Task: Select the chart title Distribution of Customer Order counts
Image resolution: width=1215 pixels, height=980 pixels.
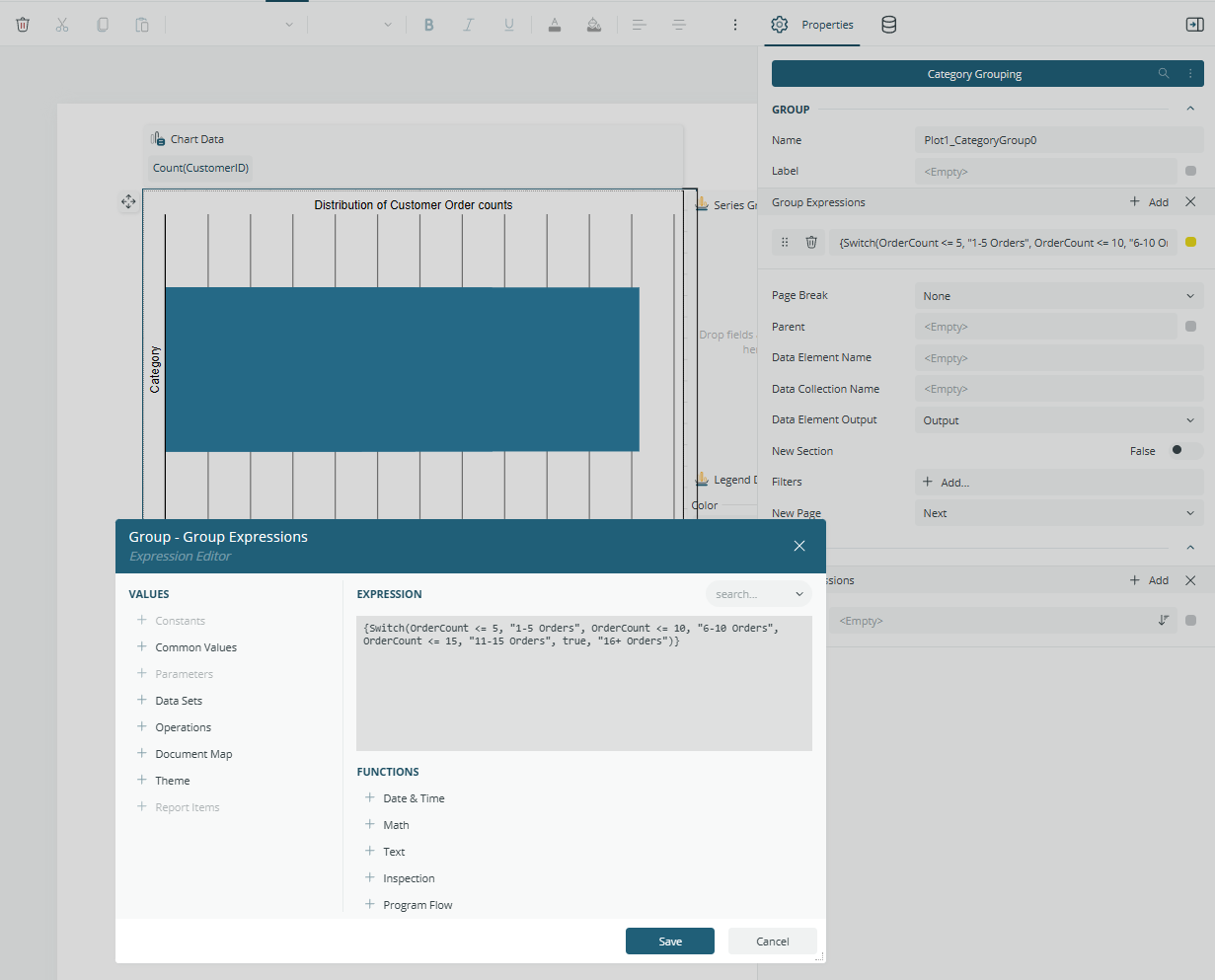Action: point(414,205)
